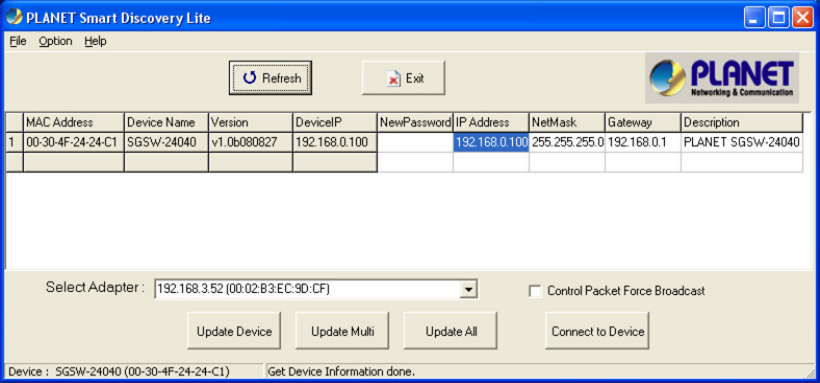Click the Update Device button
The height and width of the screenshot is (383, 820).
coord(234,331)
